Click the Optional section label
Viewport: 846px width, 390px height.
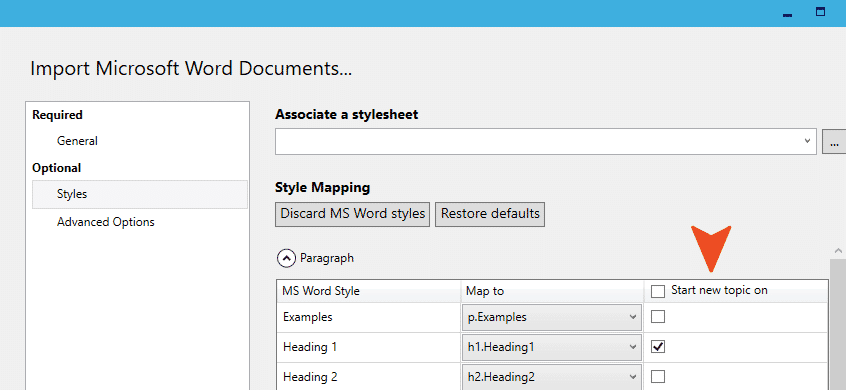(57, 168)
